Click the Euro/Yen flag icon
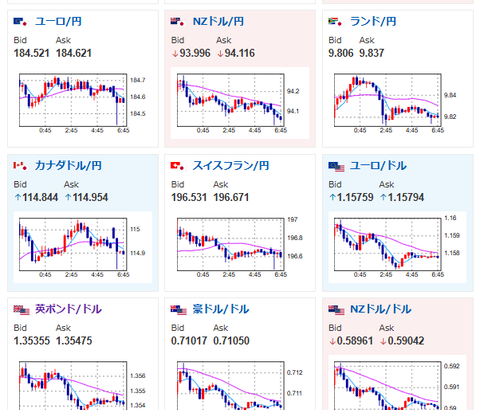Screen dimensions: 480x410 [x=20, y=22]
